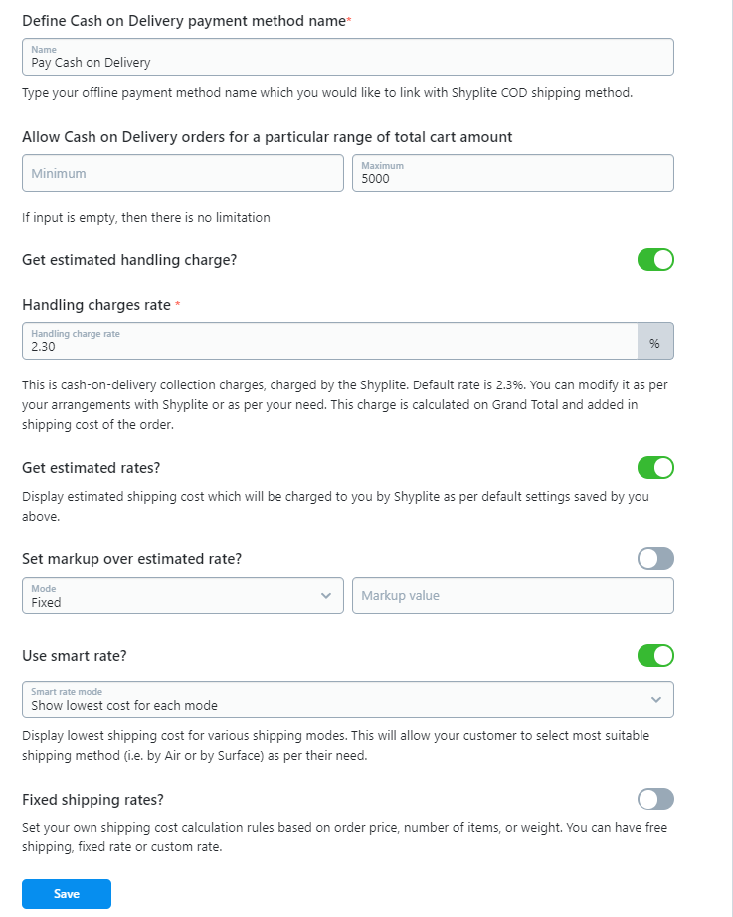733x917 pixels.
Task: Toggle Get estimated handling charge switch
Action: pos(656,260)
